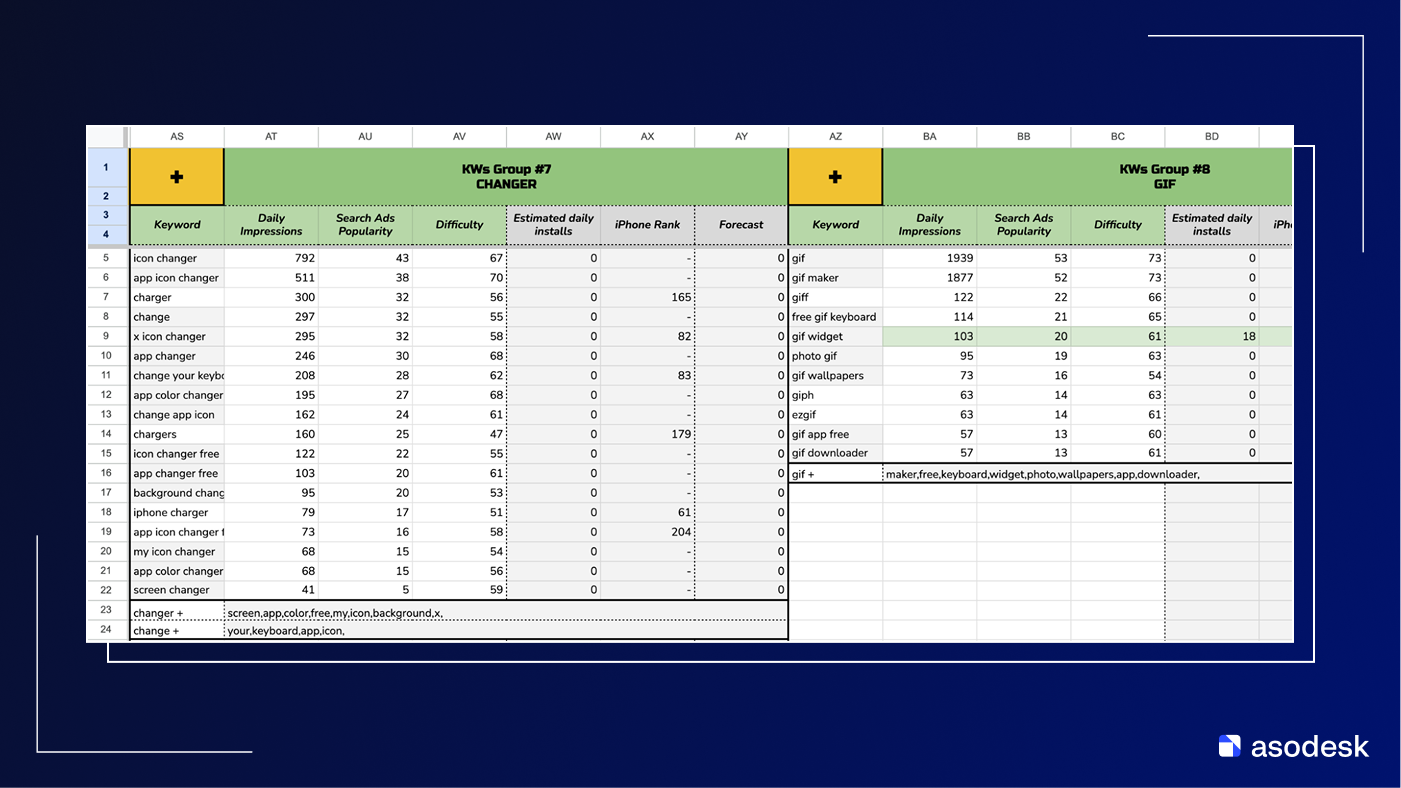Image resolution: width=1401 pixels, height=788 pixels.
Task: Click the select-all corner of the spreadsheet
Action: pyautogui.click(x=107, y=136)
